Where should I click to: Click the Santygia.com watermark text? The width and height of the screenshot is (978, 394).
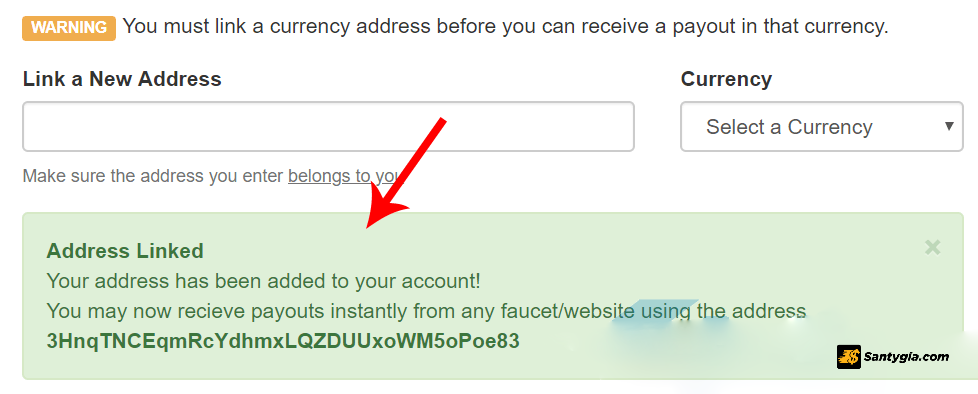(x=906, y=357)
